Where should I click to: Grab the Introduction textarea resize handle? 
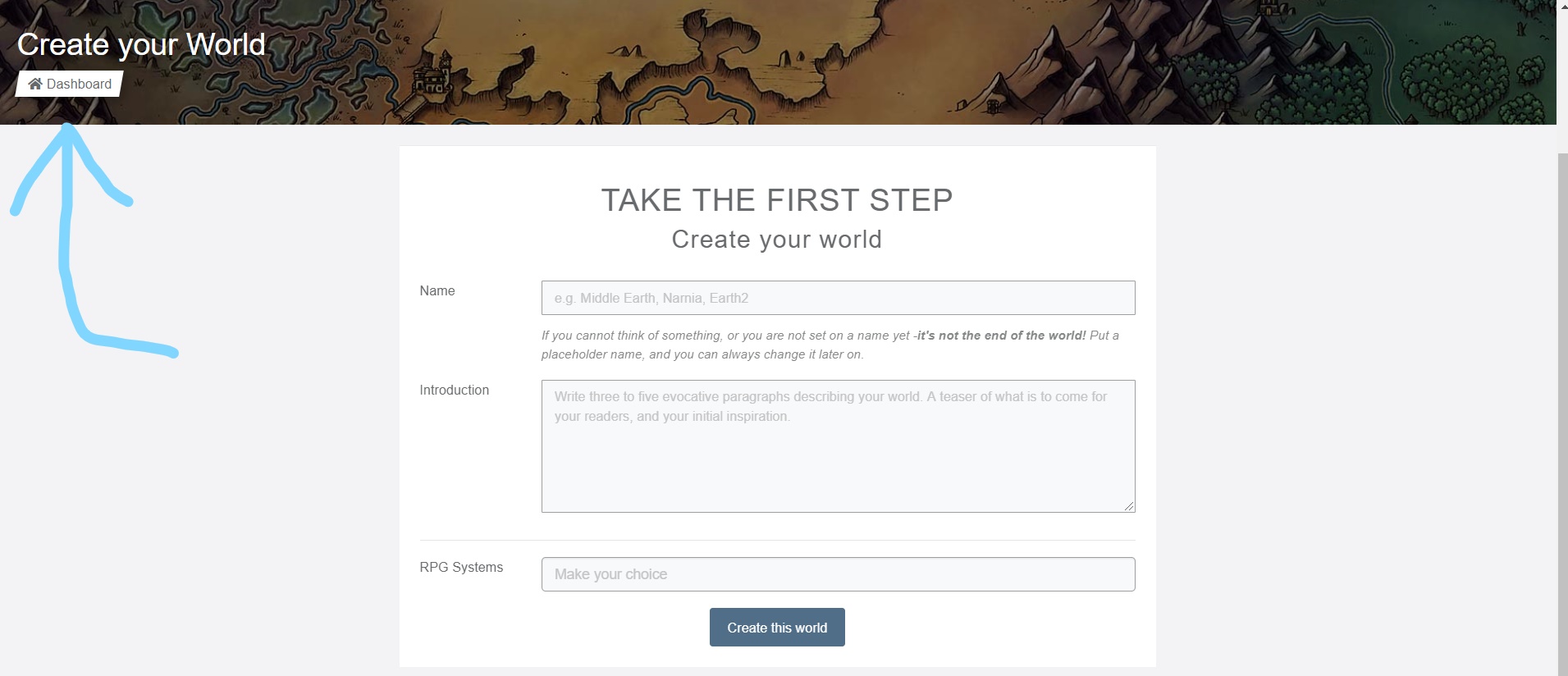pos(1130,507)
